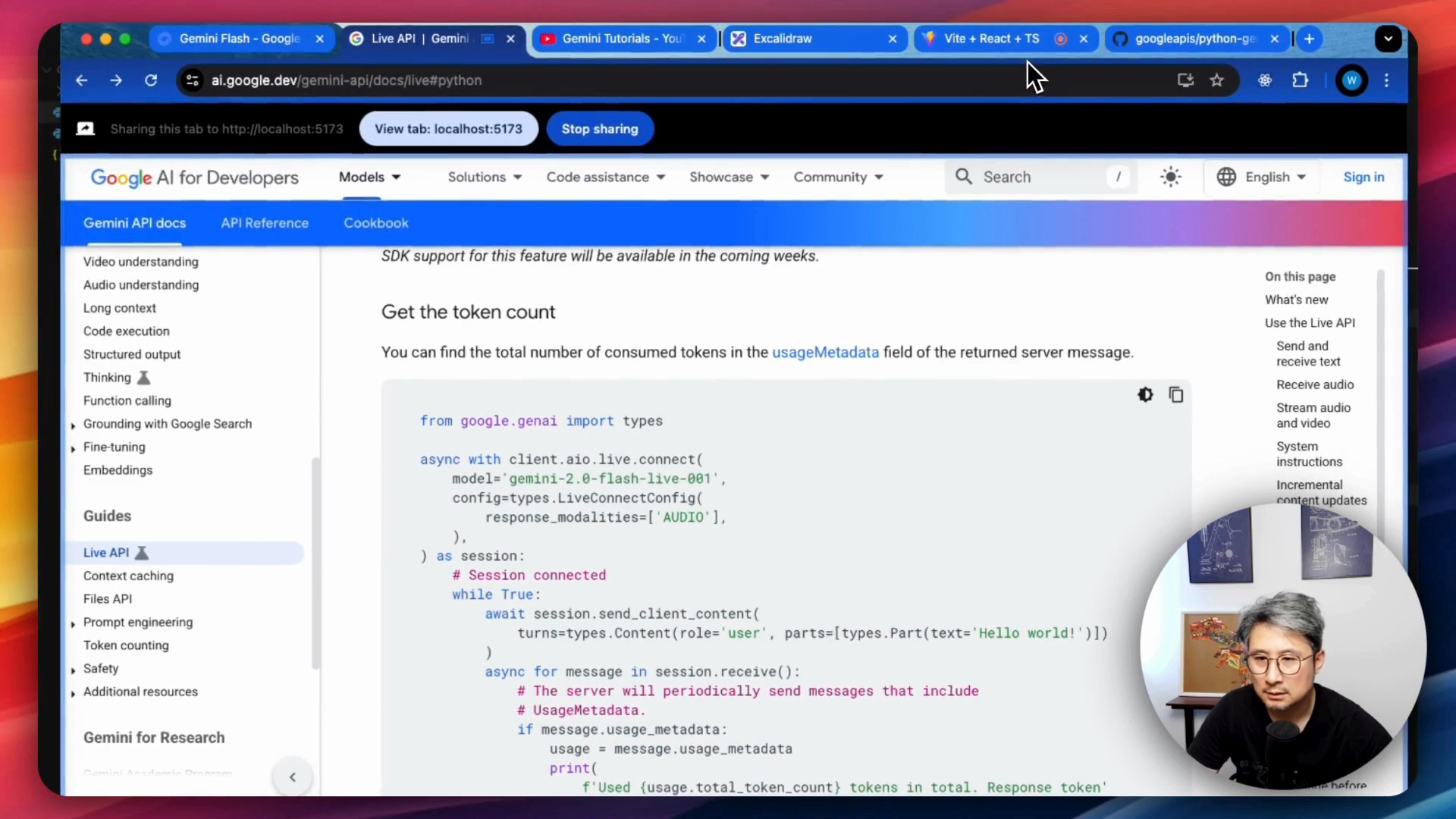Go back to previous page
The image size is (1456, 819).
point(82,80)
